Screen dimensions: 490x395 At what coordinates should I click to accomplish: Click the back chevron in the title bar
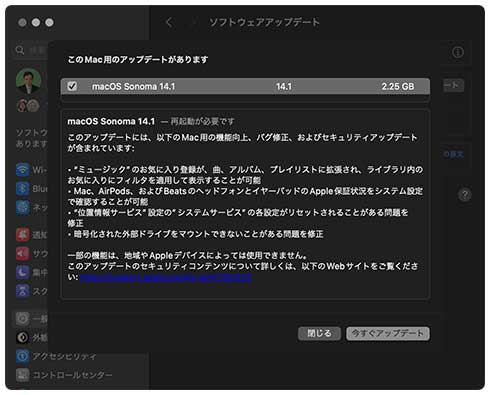click(x=169, y=23)
